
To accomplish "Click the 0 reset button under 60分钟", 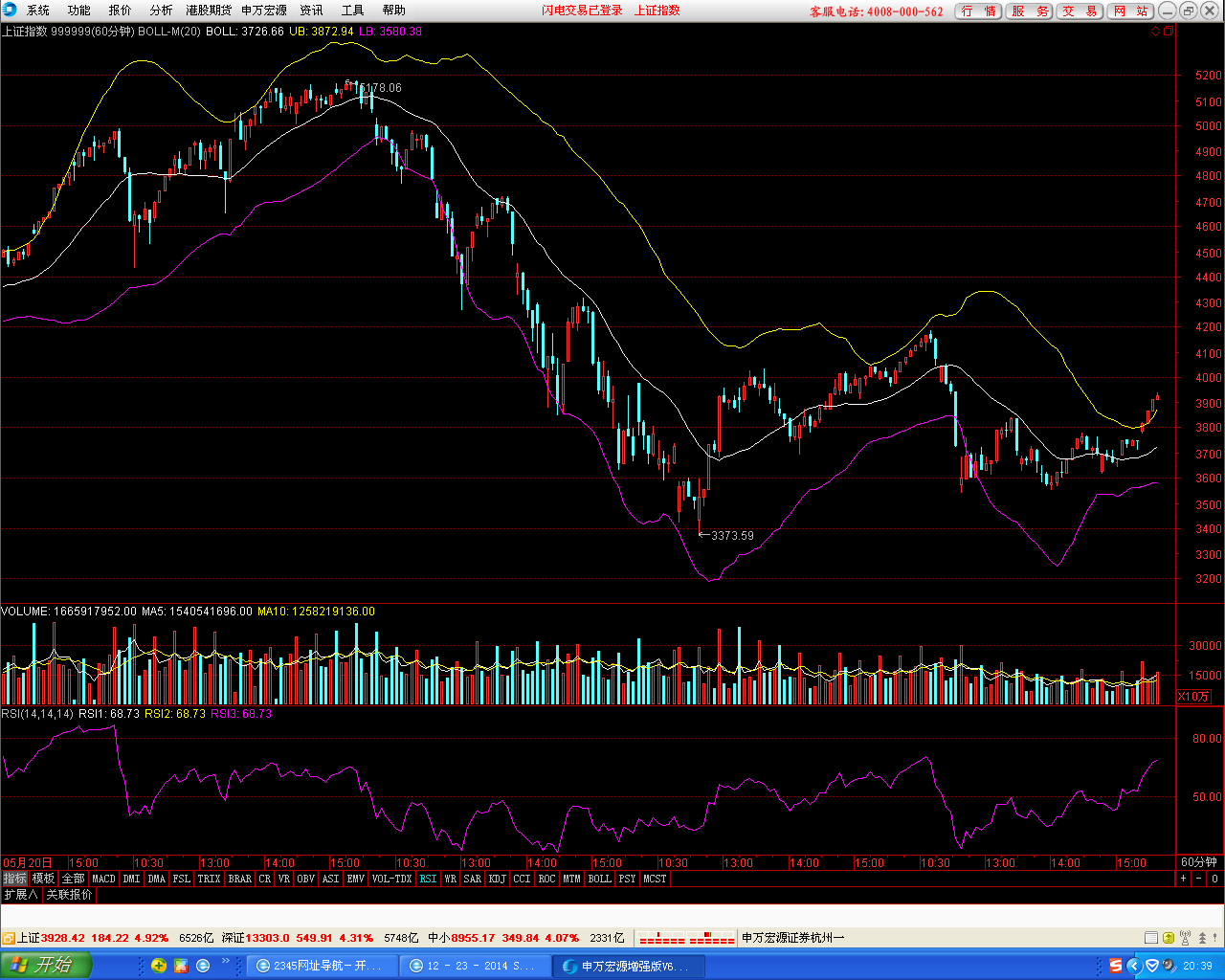I will (1214, 879).
